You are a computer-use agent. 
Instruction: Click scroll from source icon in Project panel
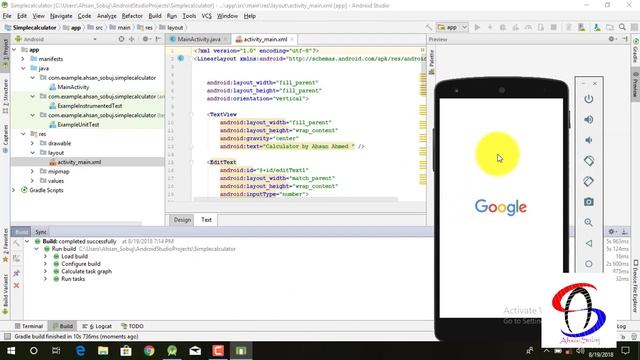click(121, 39)
